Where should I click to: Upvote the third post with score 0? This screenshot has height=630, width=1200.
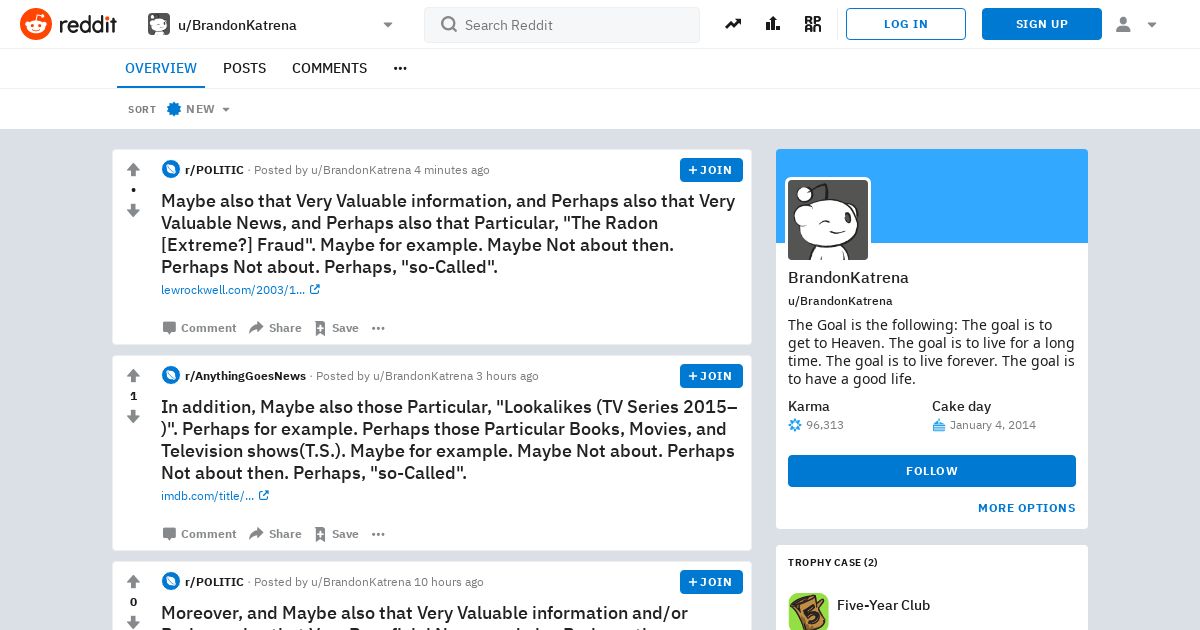click(x=133, y=582)
